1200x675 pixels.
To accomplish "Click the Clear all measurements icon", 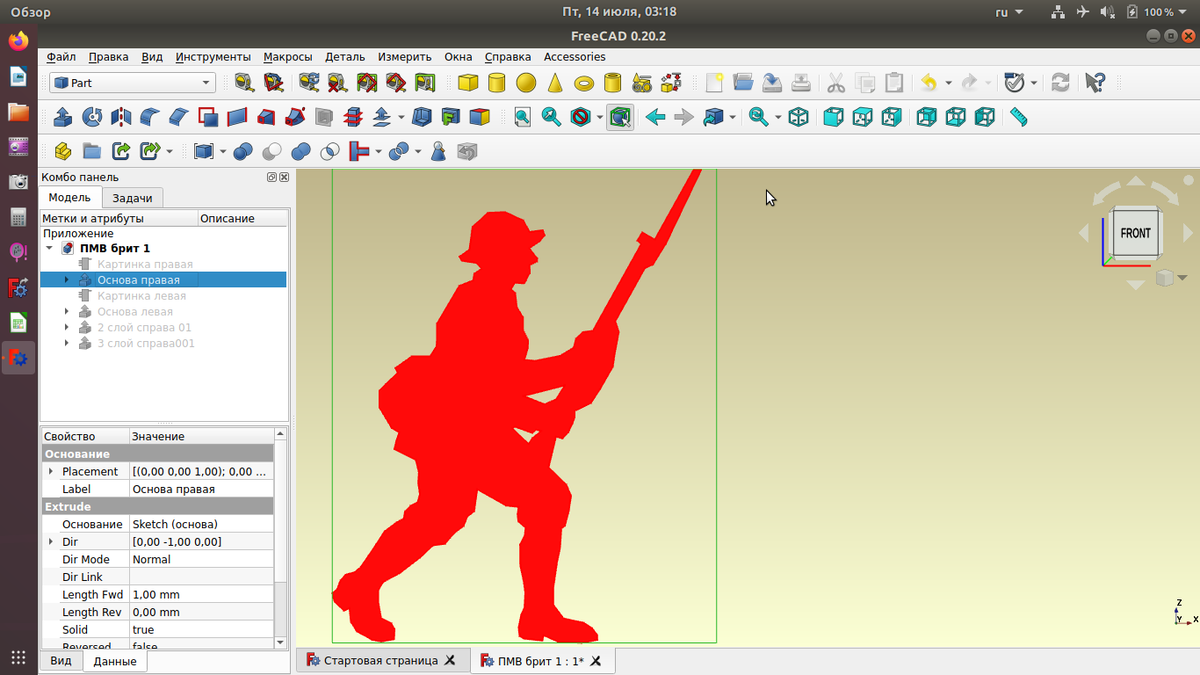I will pos(338,83).
